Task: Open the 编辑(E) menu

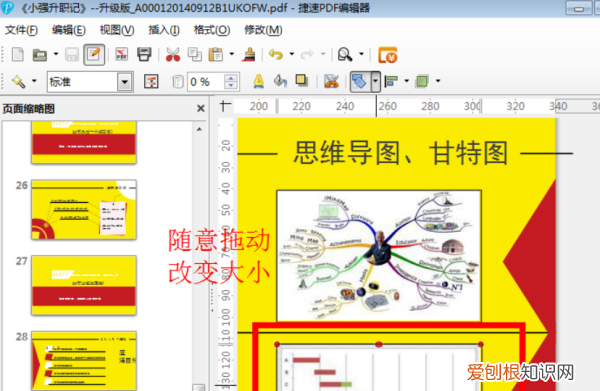Action: click(x=69, y=30)
